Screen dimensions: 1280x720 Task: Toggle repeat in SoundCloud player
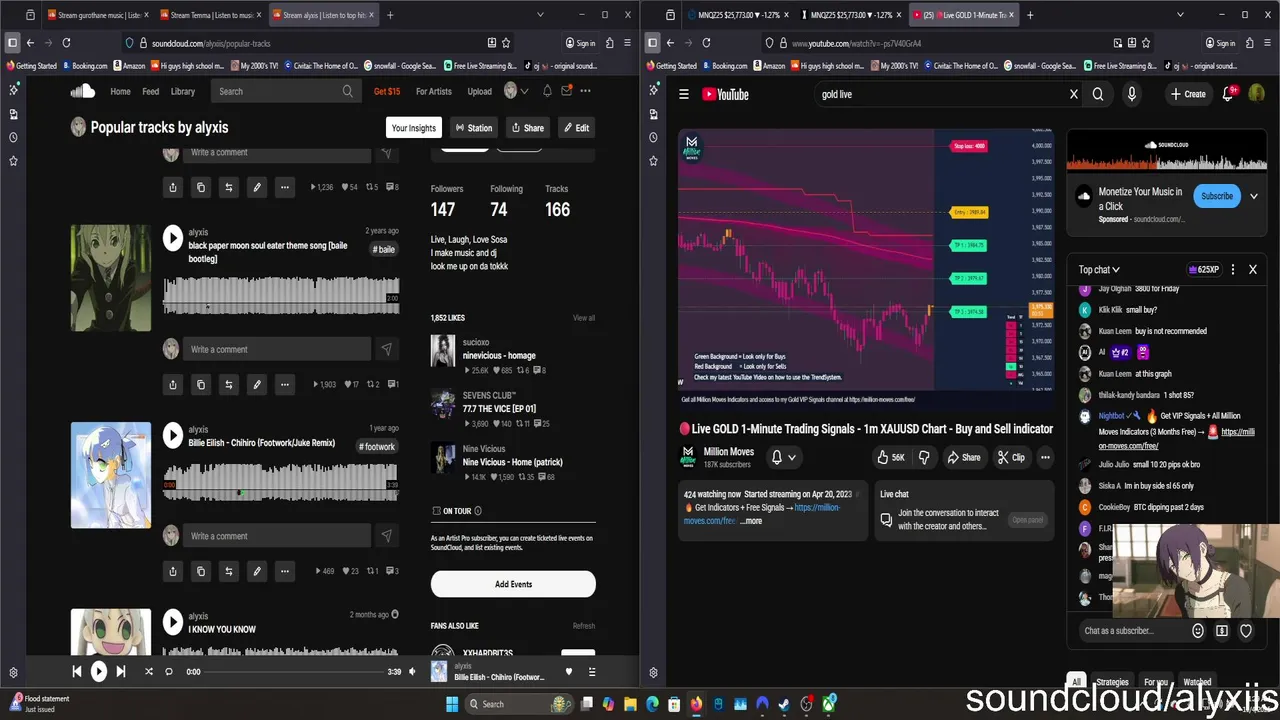click(x=169, y=672)
